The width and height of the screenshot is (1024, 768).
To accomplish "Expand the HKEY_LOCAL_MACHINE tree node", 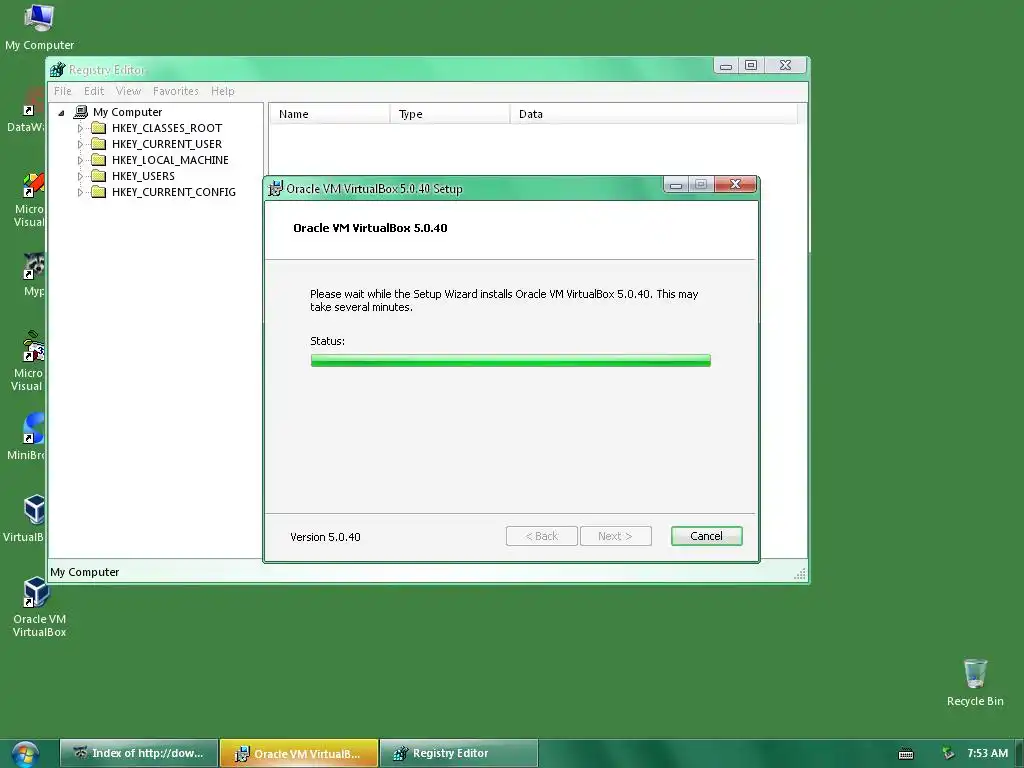I will coord(80,160).
